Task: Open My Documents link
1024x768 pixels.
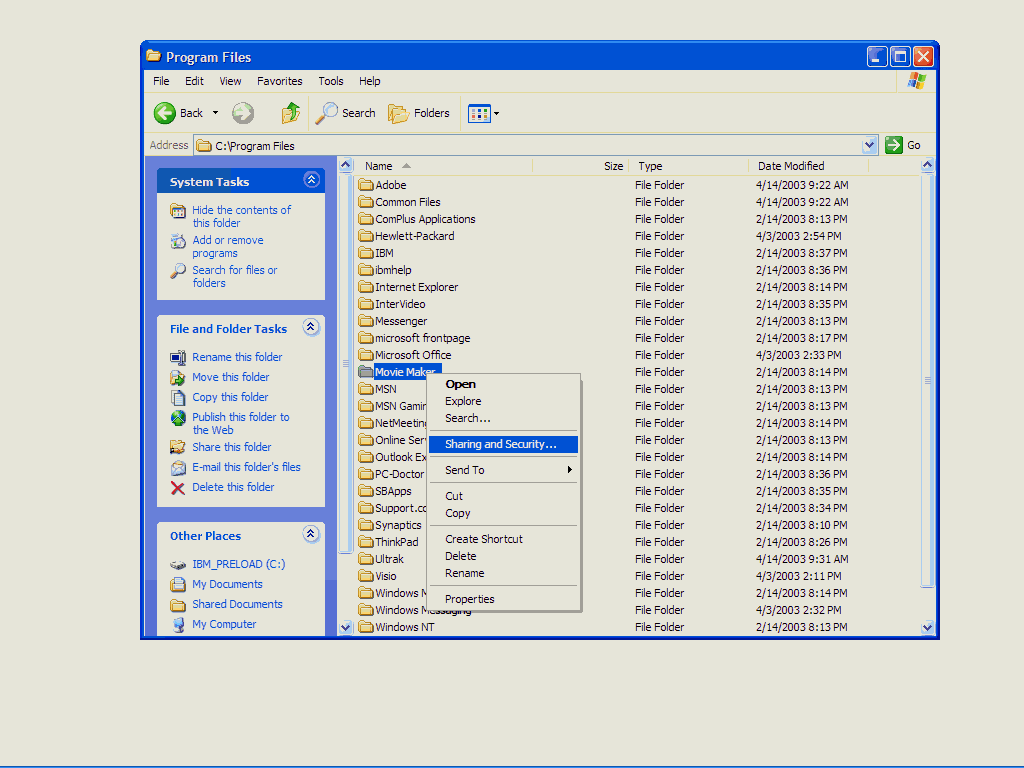Action: point(227,584)
